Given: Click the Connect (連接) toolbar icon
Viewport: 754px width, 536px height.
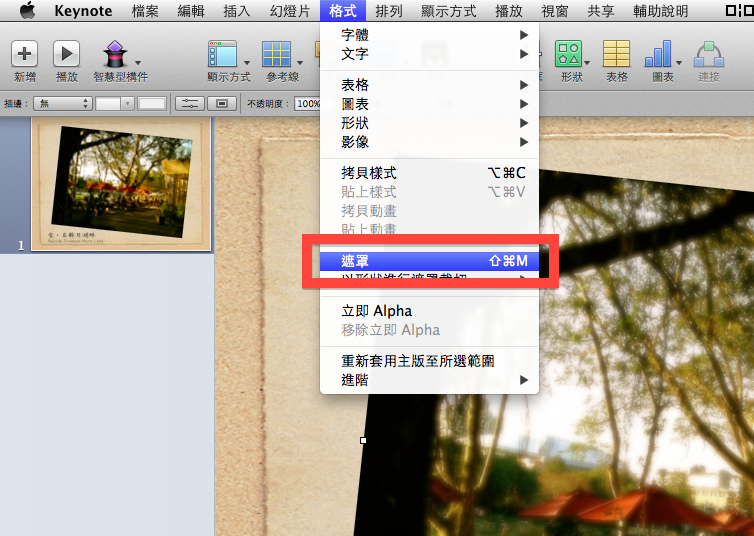Looking at the screenshot, I should pyautogui.click(x=709, y=54).
